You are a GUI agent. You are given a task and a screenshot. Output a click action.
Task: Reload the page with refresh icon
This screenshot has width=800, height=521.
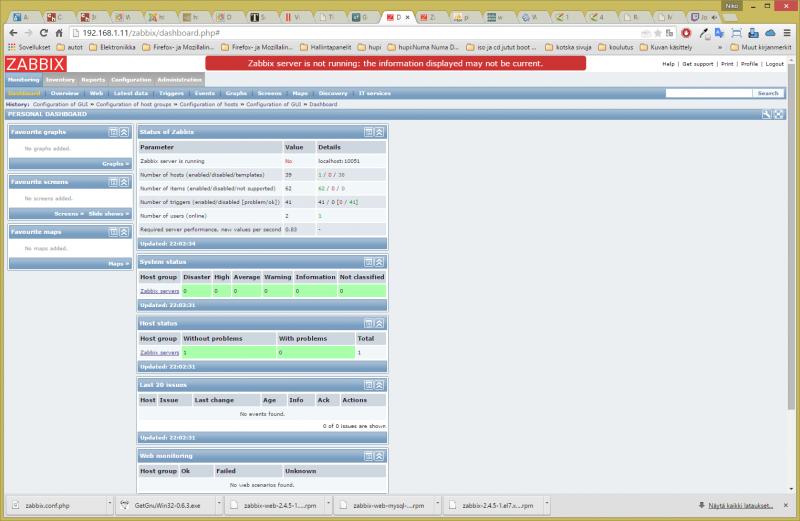[x=44, y=33]
